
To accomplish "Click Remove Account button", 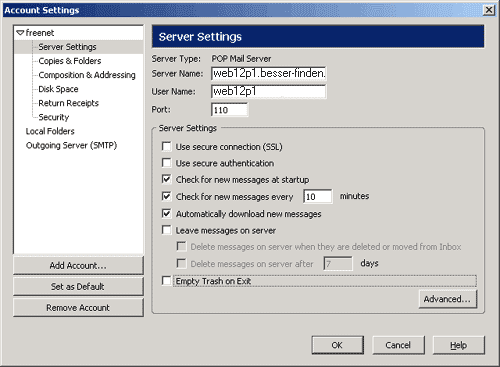I will 78,307.
